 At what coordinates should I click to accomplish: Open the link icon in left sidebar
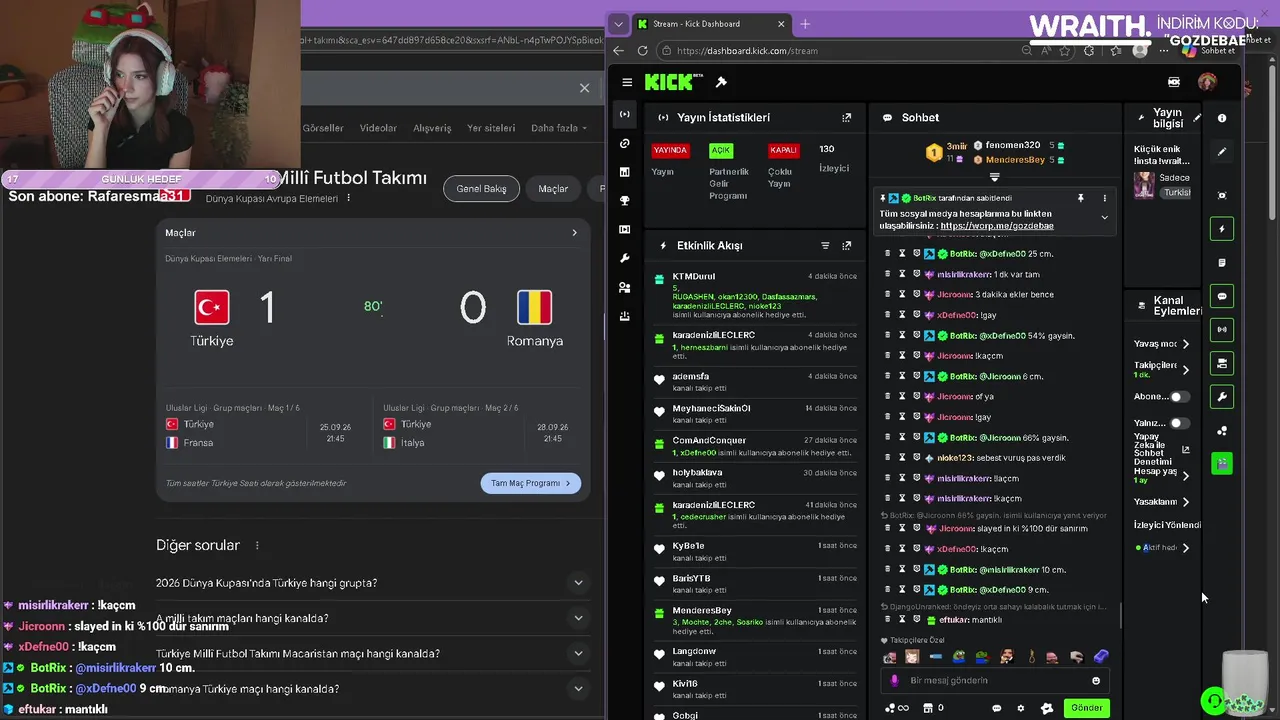(x=625, y=143)
